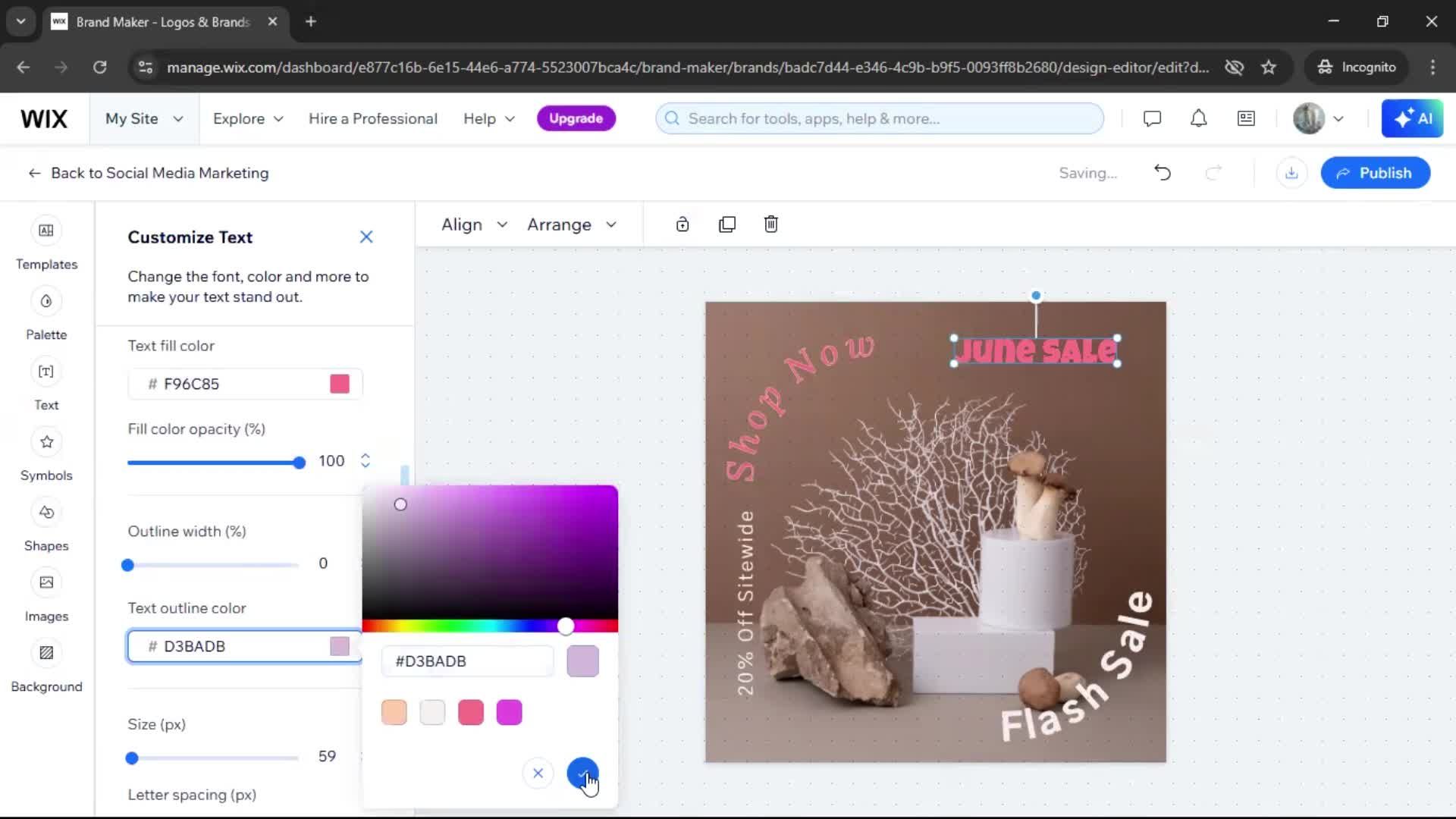
Task: Open the tab search dropdown
Action: point(20,21)
